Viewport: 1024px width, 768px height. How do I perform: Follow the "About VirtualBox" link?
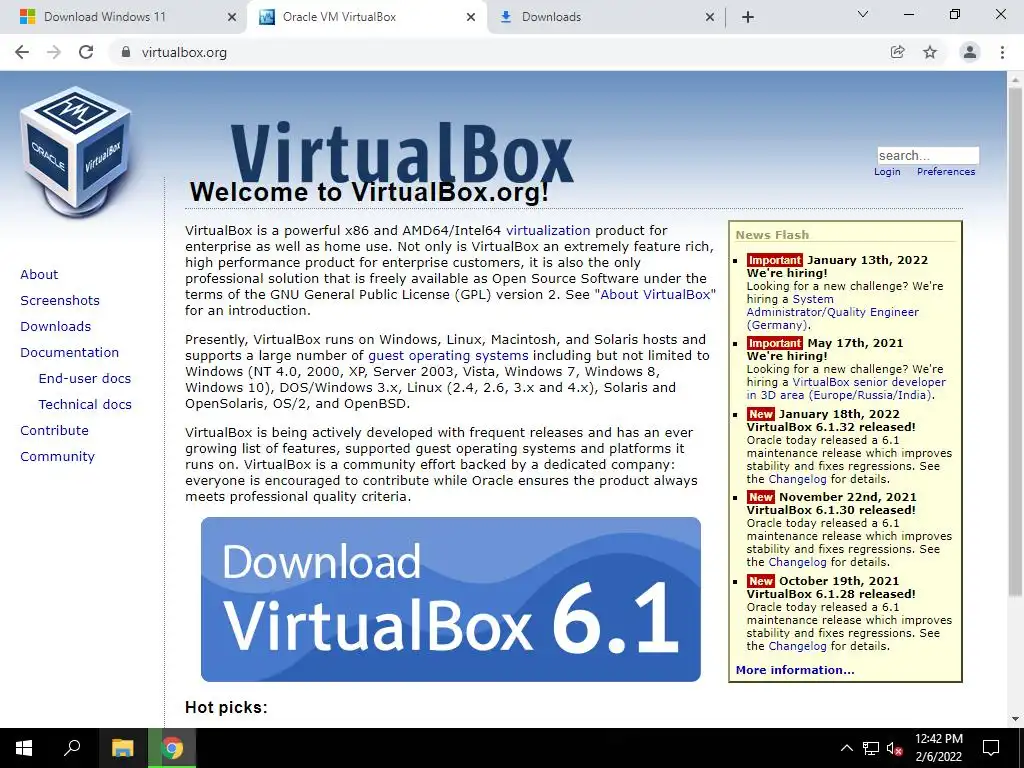click(x=655, y=295)
